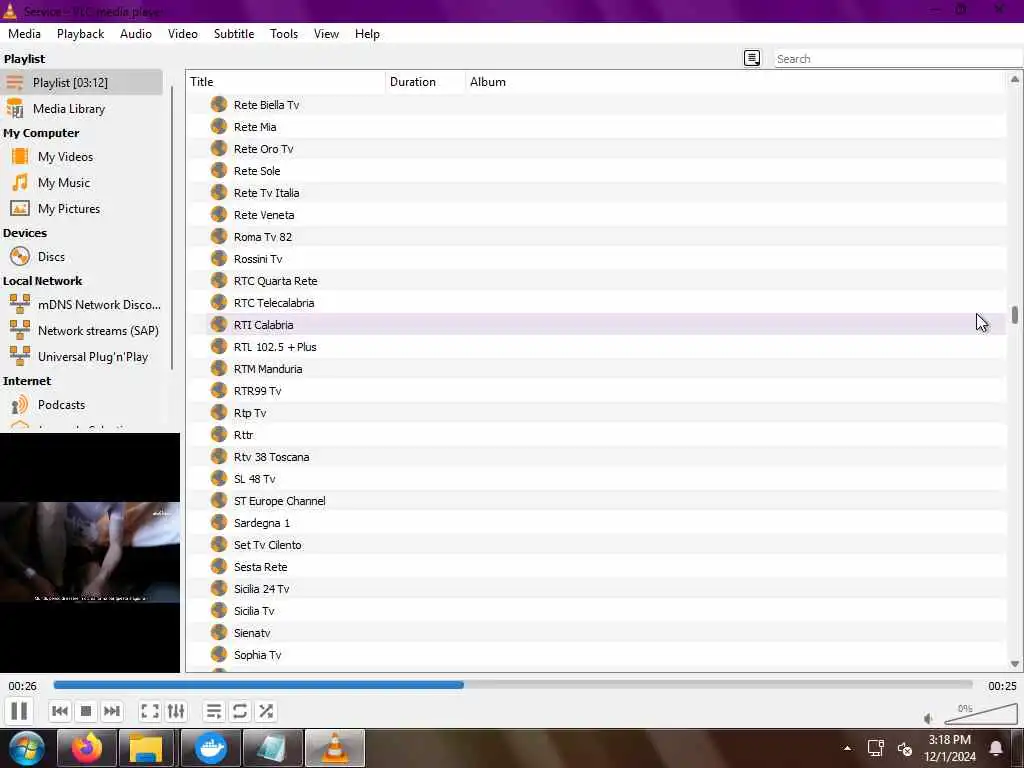Toggle random shuffle playback
This screenshot has width=1024, height=768.
tap(266, 711)
